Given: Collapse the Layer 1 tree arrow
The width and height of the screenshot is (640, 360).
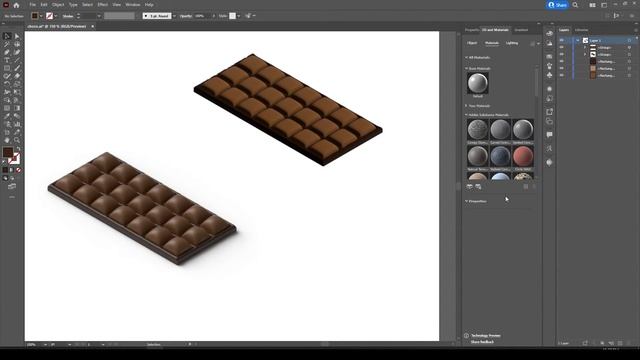Looking at the screenshot, I should point(578,40).
